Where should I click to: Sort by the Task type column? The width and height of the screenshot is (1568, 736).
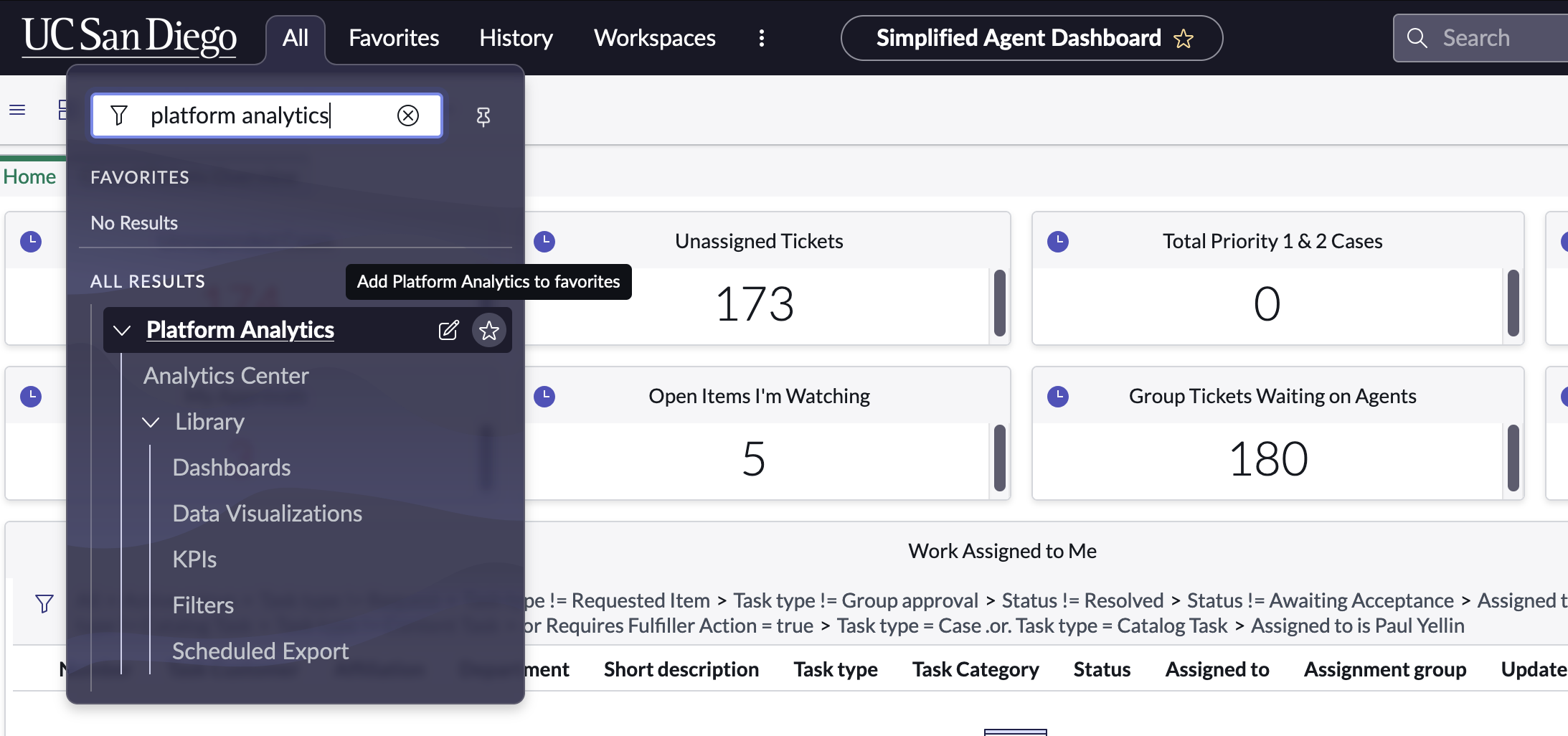(836, 669)
